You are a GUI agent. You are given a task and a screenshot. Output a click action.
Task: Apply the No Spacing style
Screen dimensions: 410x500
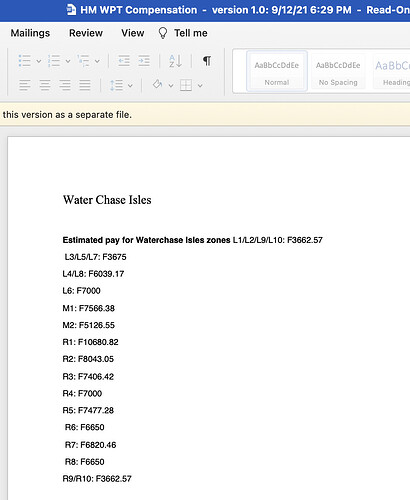point(338,71)
